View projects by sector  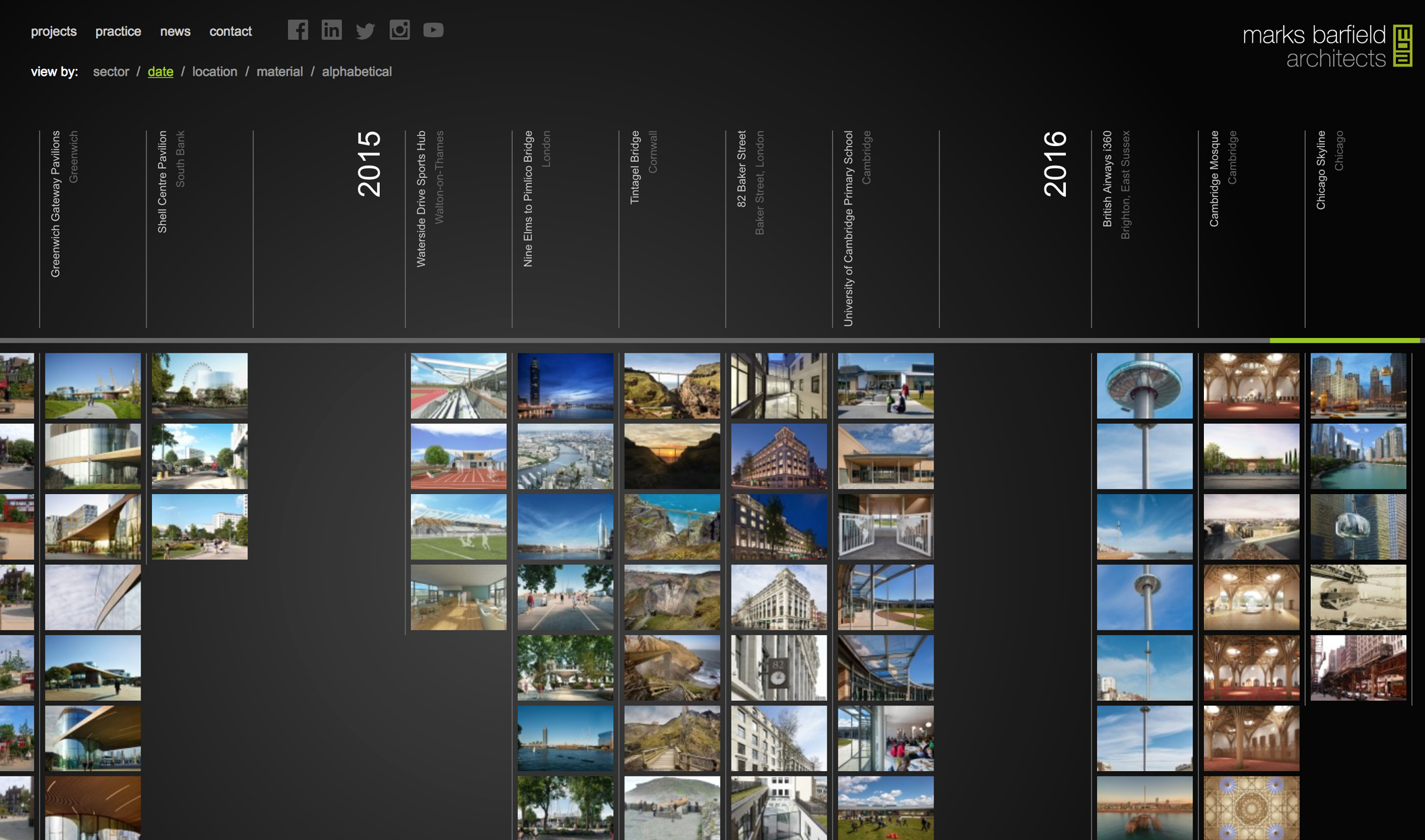click(x=111, y=72)
